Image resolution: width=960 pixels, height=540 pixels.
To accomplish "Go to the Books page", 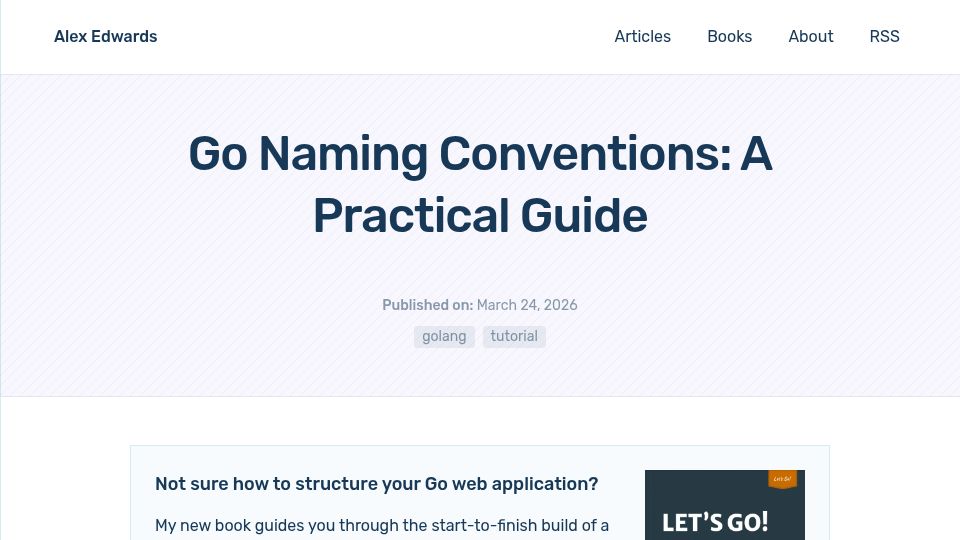I will pos(729,37).
